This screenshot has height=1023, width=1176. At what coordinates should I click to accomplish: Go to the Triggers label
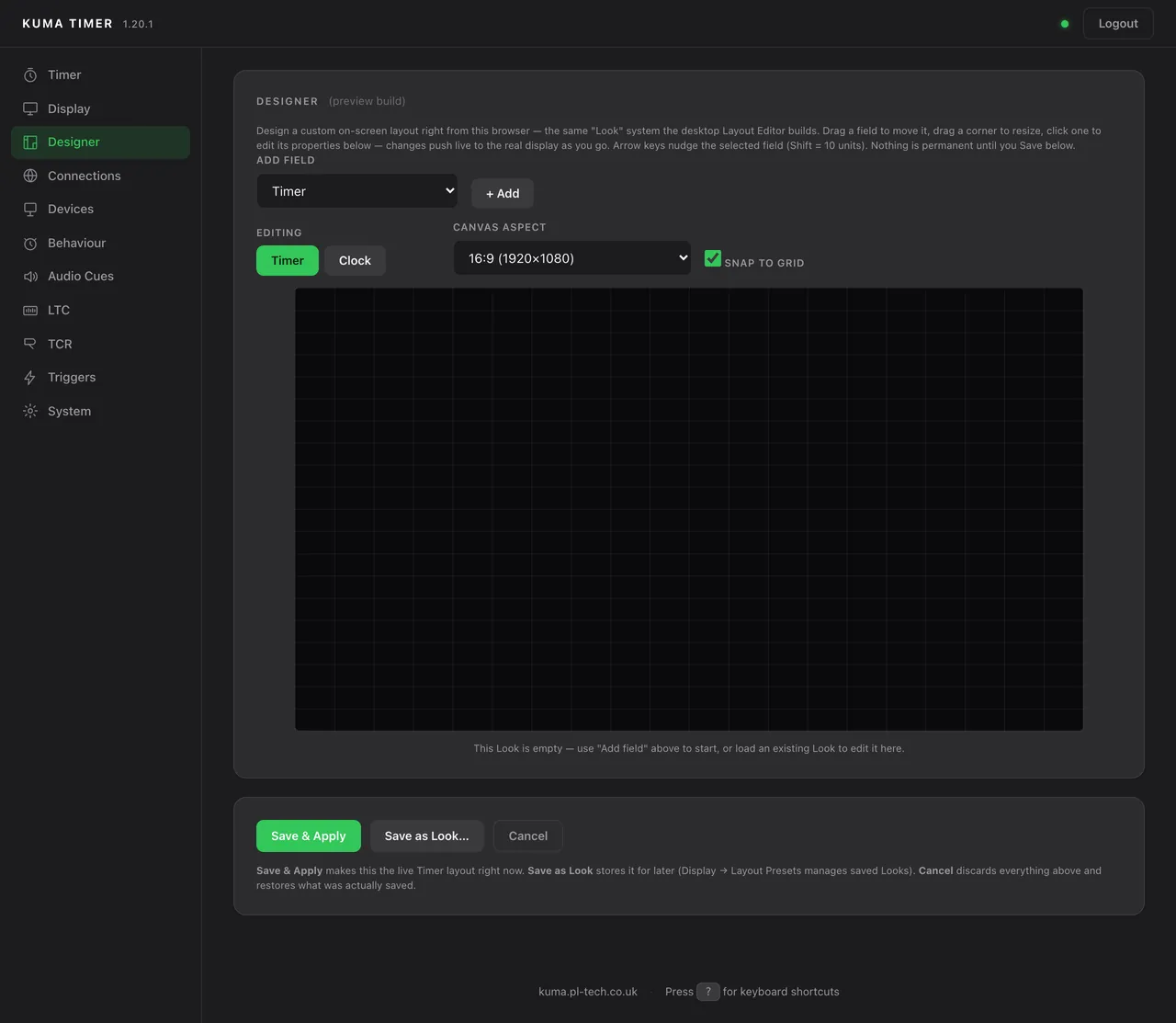pyautogui.click(x=72, y=377)
